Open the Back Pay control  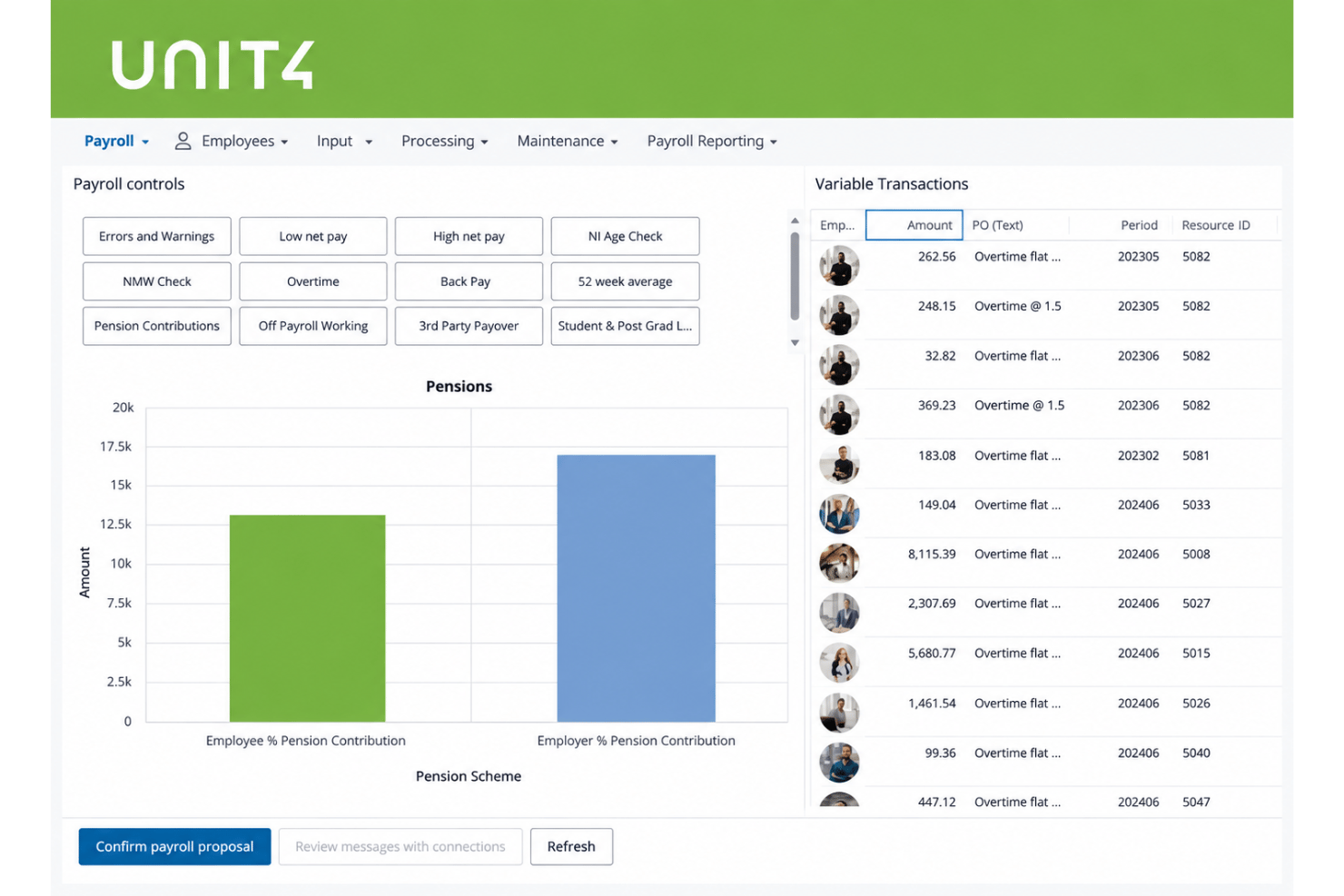tap(469, 281)
